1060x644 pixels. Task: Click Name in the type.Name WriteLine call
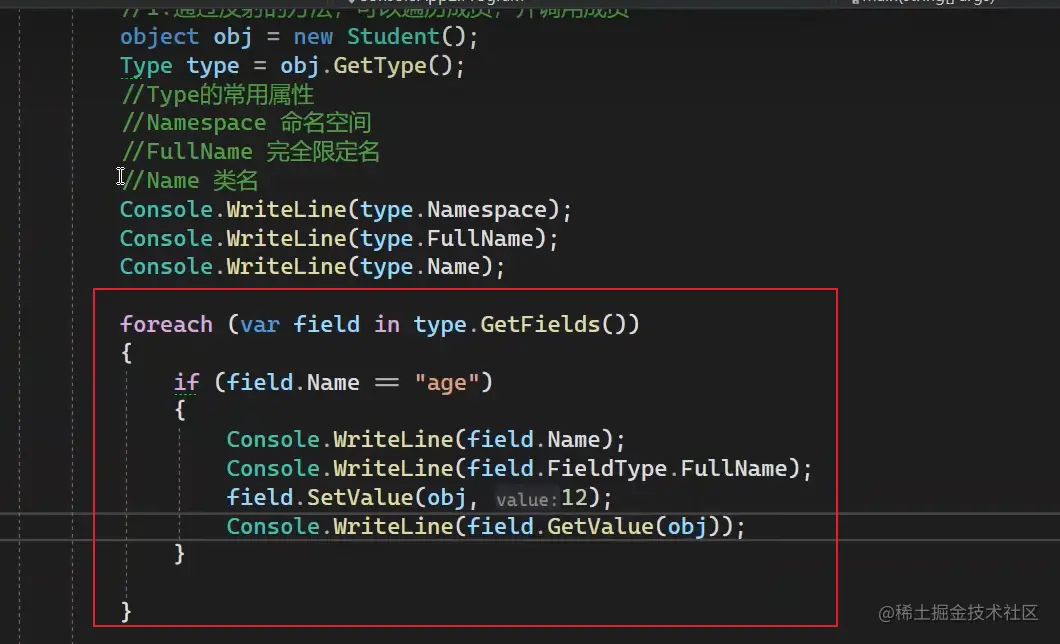click(x=454, y=267)
